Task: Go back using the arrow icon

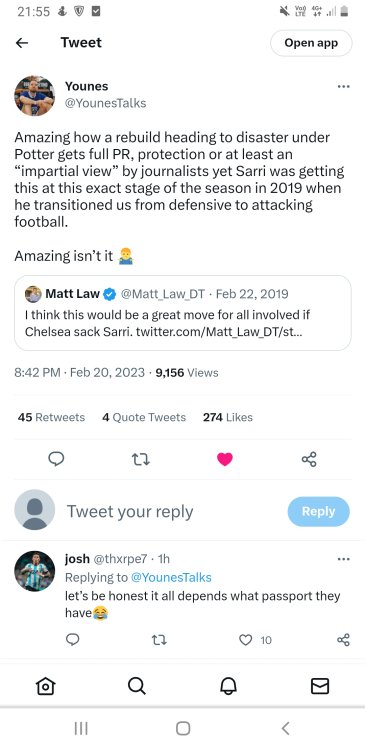Action: (22, 43)
